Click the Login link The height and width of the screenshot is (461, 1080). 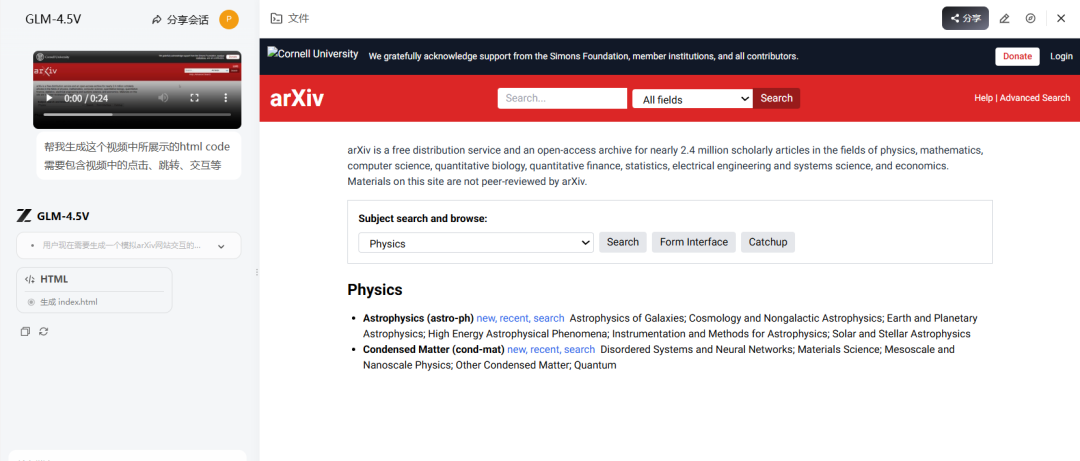[1061, 57]
